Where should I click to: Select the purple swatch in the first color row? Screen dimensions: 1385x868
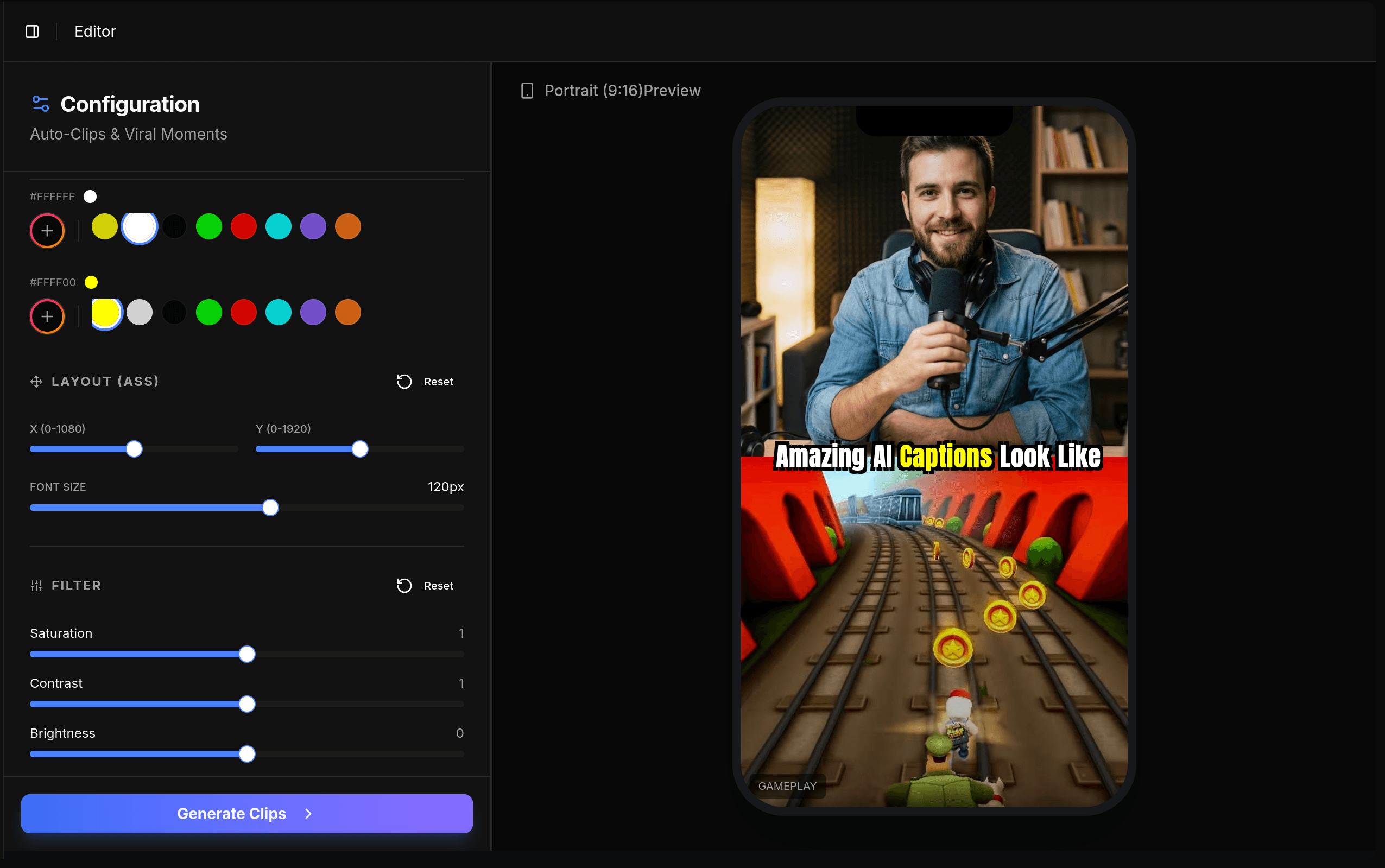tap(313, 226)
